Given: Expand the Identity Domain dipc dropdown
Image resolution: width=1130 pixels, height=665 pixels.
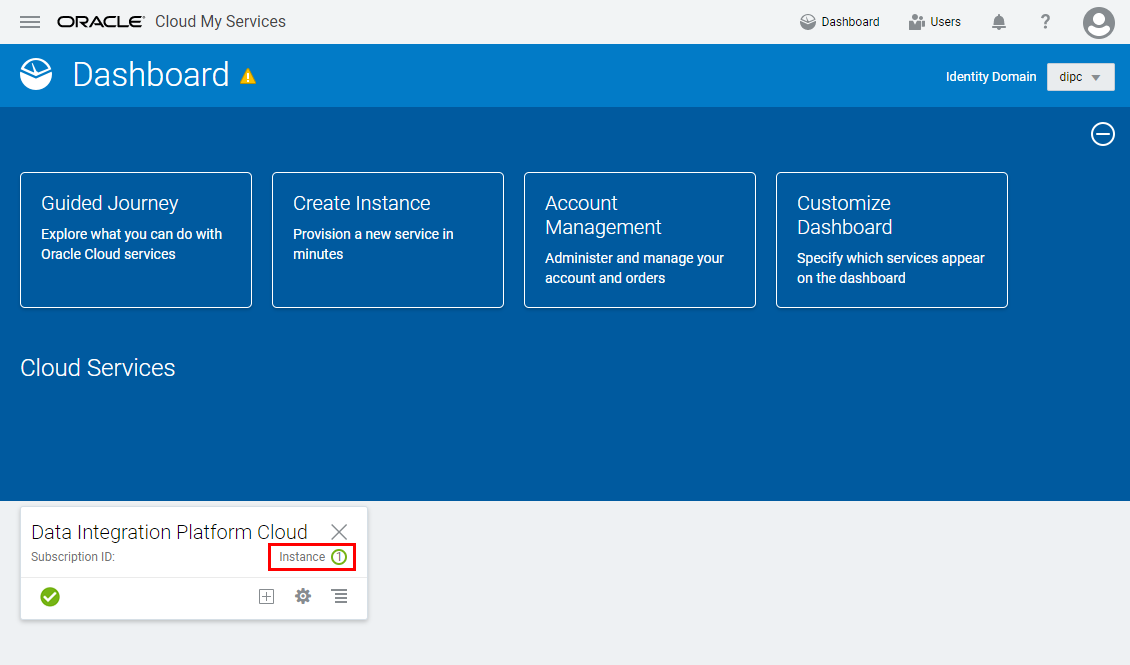Looking at the screenshot, I should click(x=1080, y=77).
